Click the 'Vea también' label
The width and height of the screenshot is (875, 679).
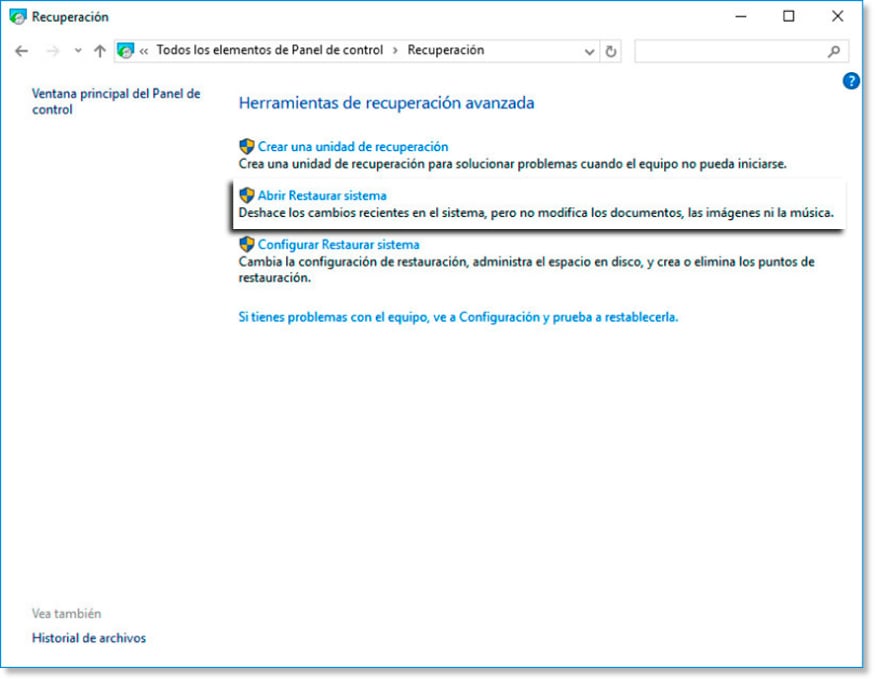66,614
